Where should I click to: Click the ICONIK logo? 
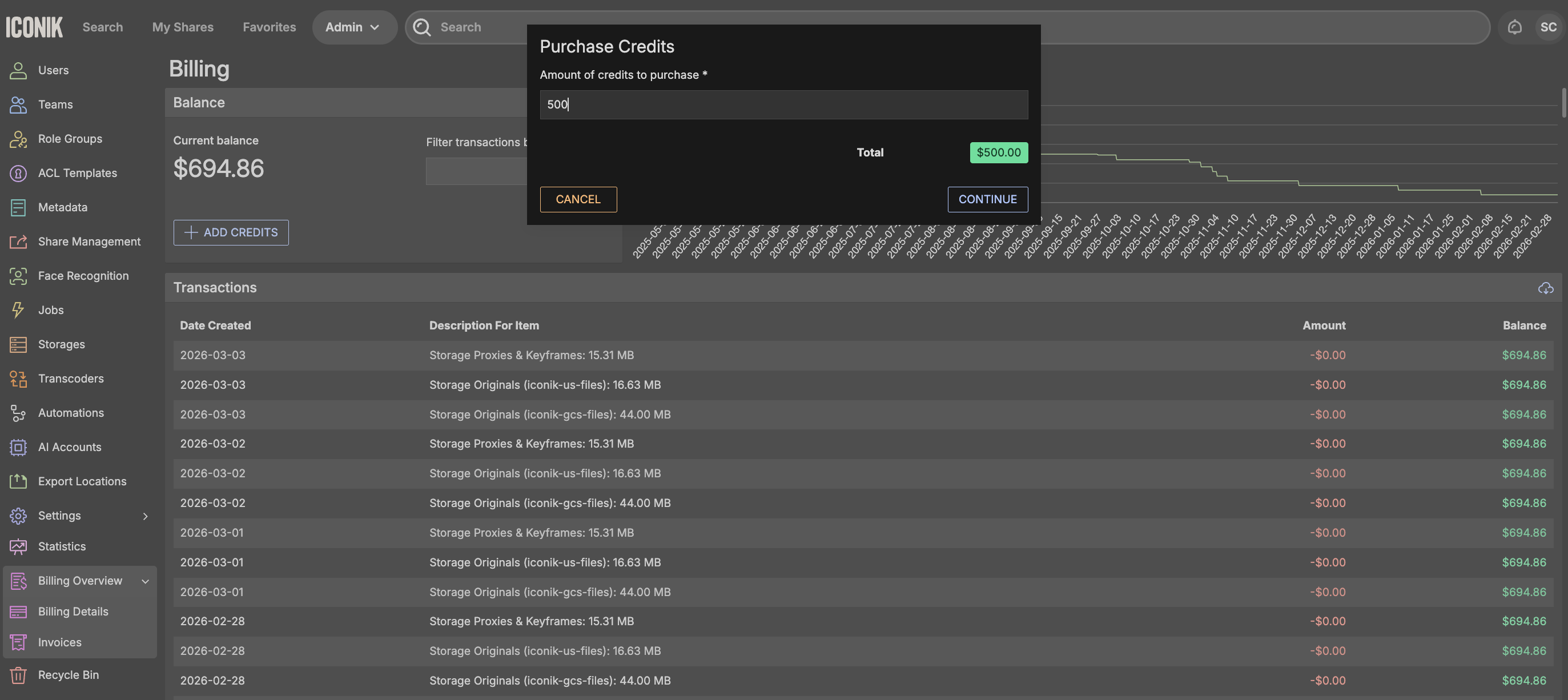click(x=34, y=27)
